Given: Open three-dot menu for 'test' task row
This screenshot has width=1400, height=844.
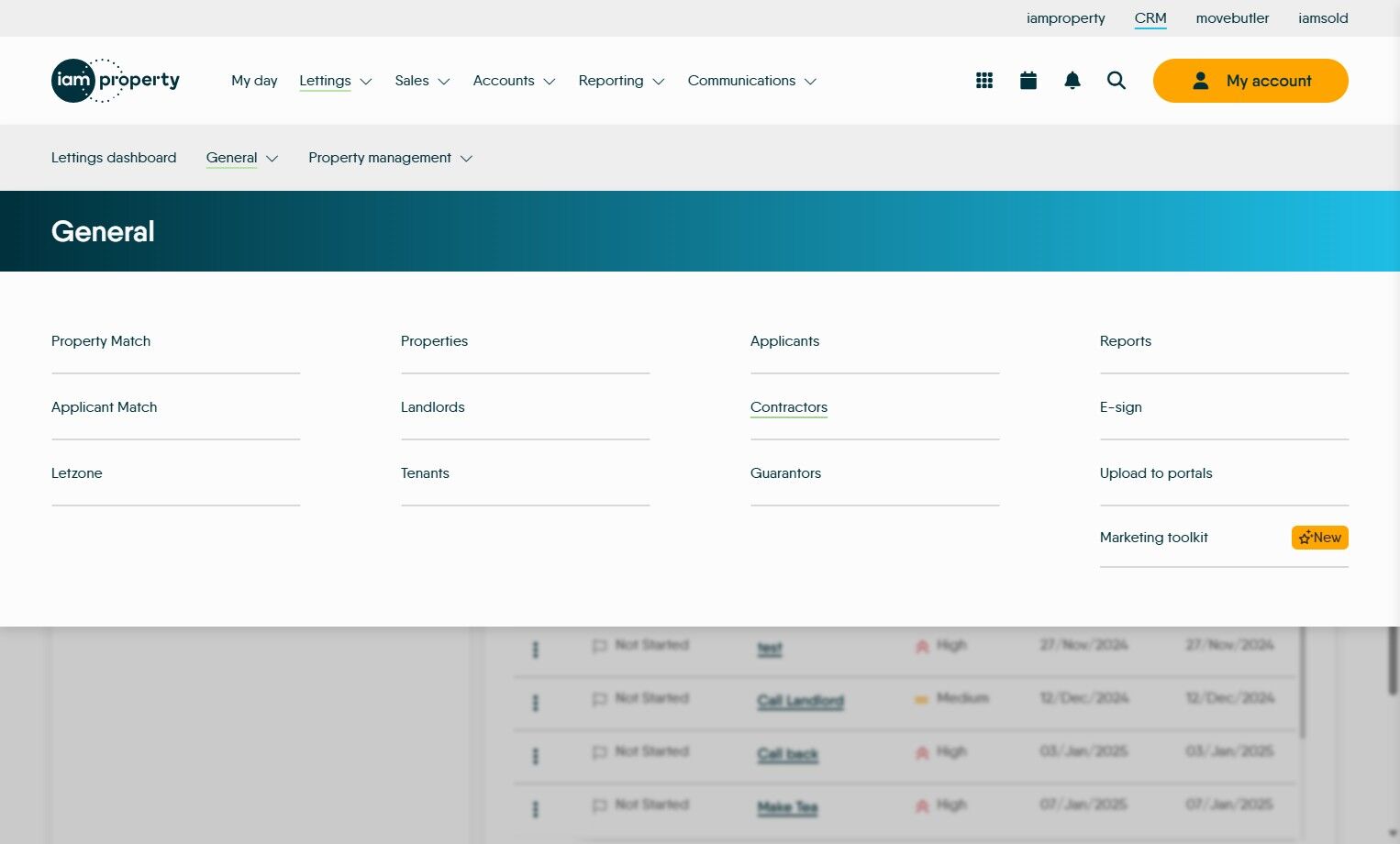Looking at the screenshot, I should point(536,650).
